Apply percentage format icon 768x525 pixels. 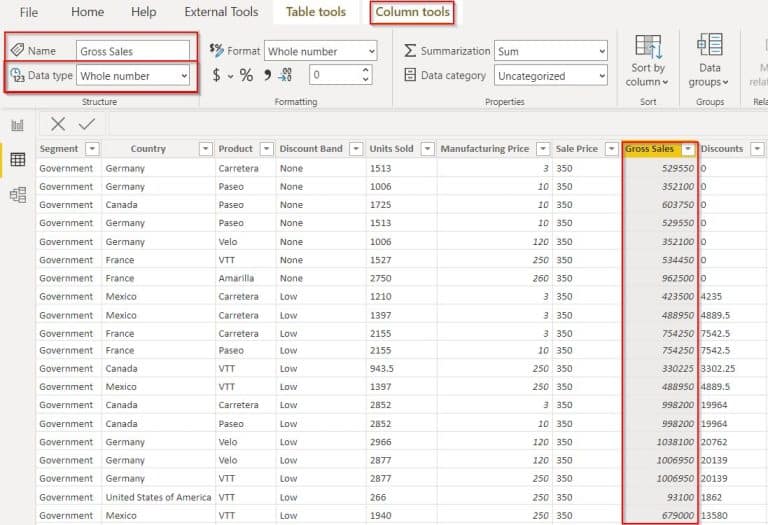246,75
